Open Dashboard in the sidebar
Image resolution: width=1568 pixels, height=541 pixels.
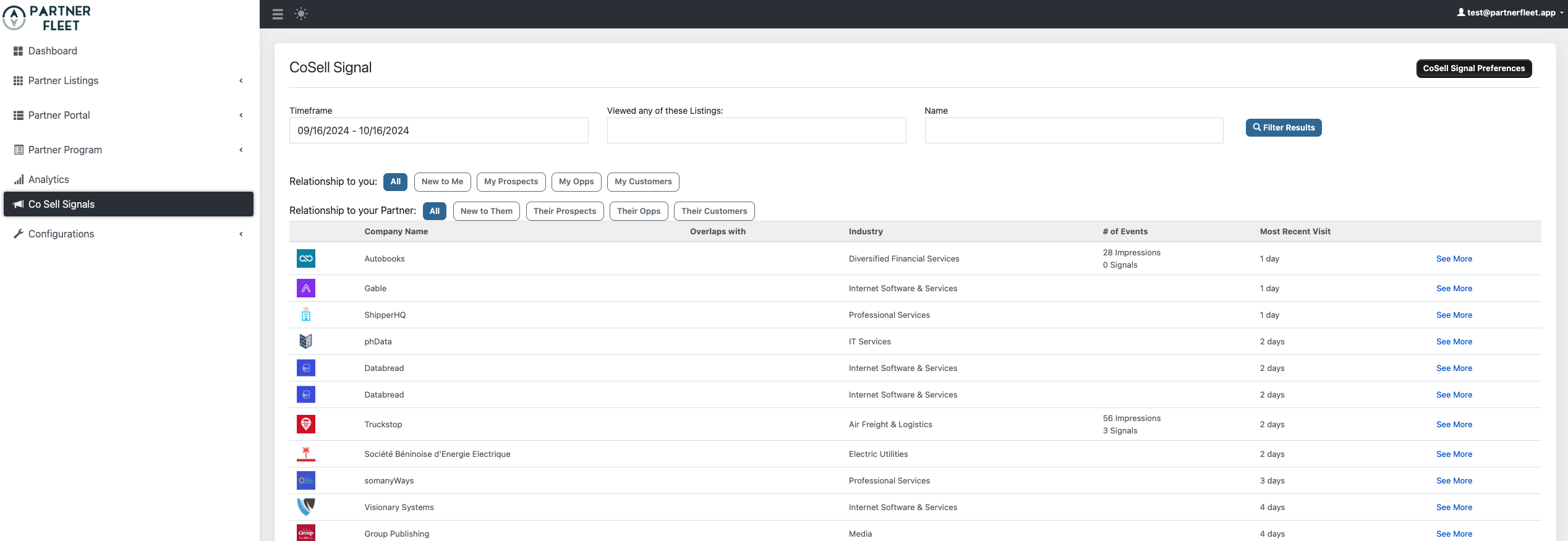click(129, 51)
